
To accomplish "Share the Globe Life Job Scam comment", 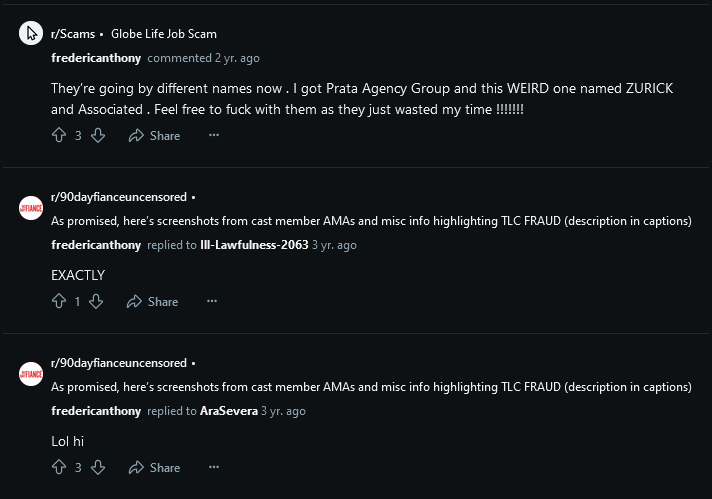I will pos(154,136).
